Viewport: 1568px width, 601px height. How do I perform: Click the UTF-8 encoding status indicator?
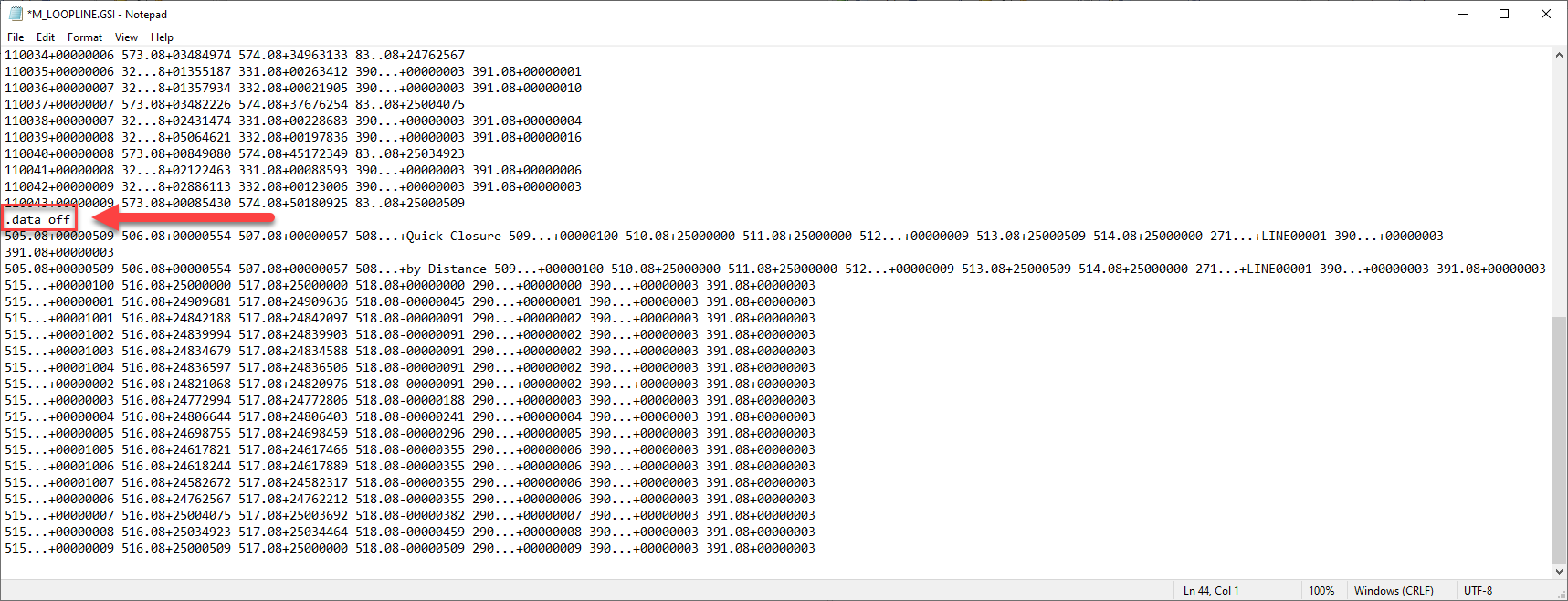pyautogui.click(x=1478, y=591)
